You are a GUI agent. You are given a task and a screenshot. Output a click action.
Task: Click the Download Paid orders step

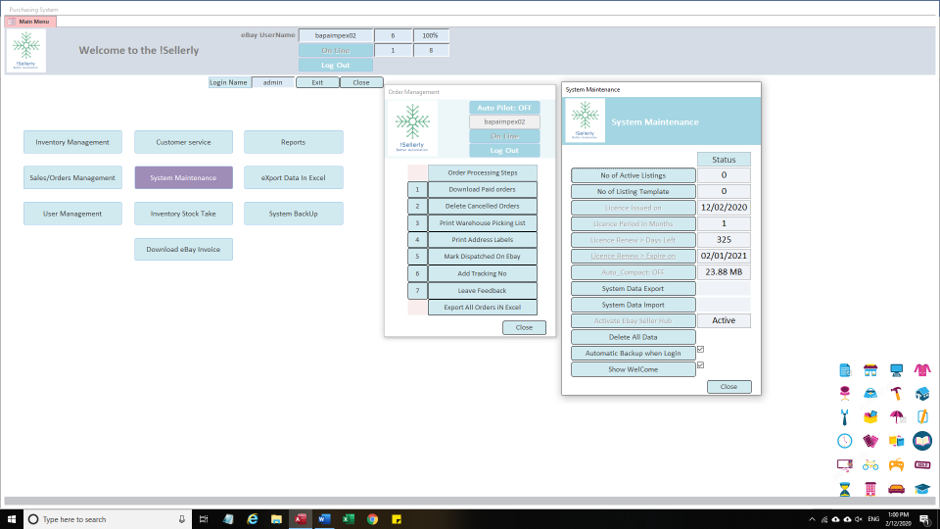coord(482,189)
